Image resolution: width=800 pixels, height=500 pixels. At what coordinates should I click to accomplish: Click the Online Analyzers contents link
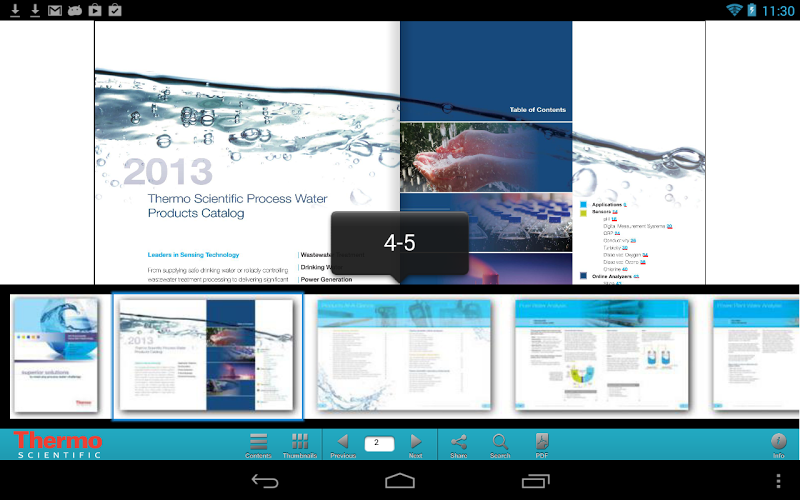pyautogui.click(x=615, y=276)
